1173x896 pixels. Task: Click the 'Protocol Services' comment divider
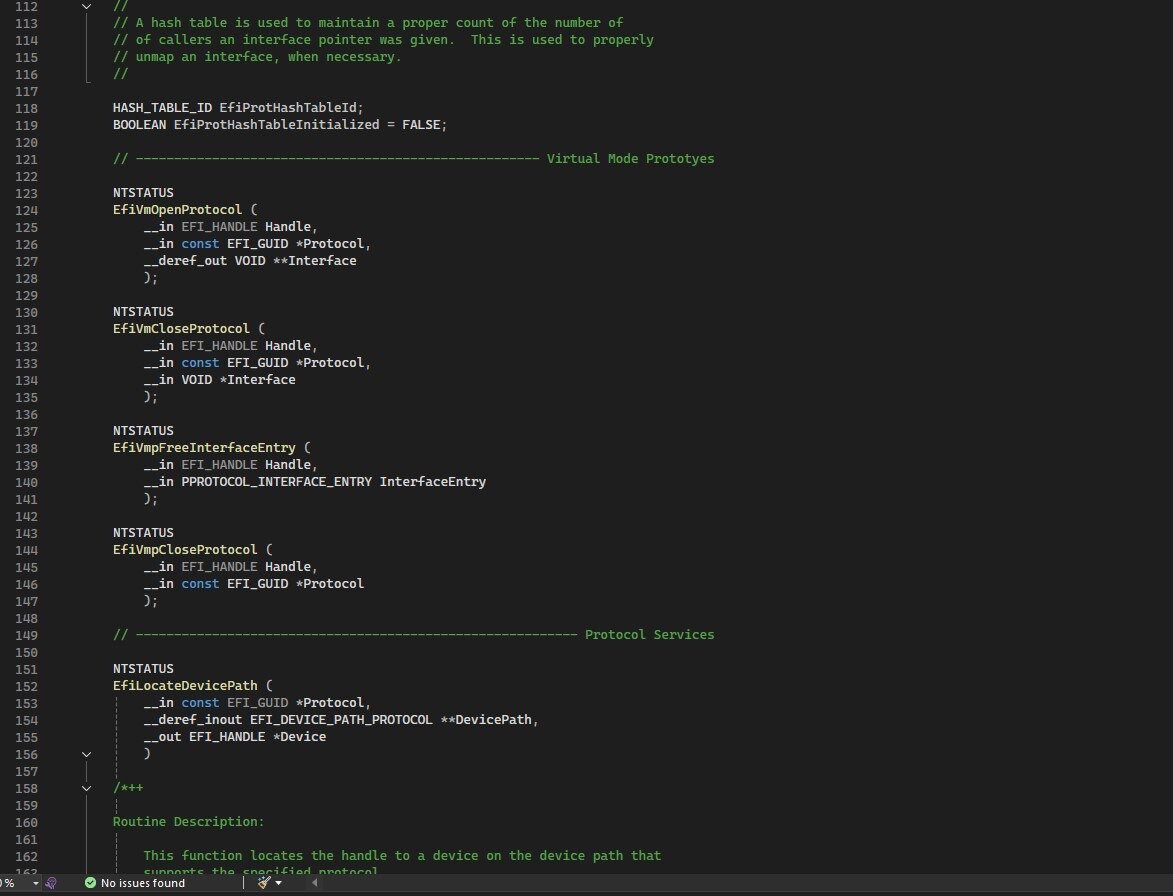[649, 635]
